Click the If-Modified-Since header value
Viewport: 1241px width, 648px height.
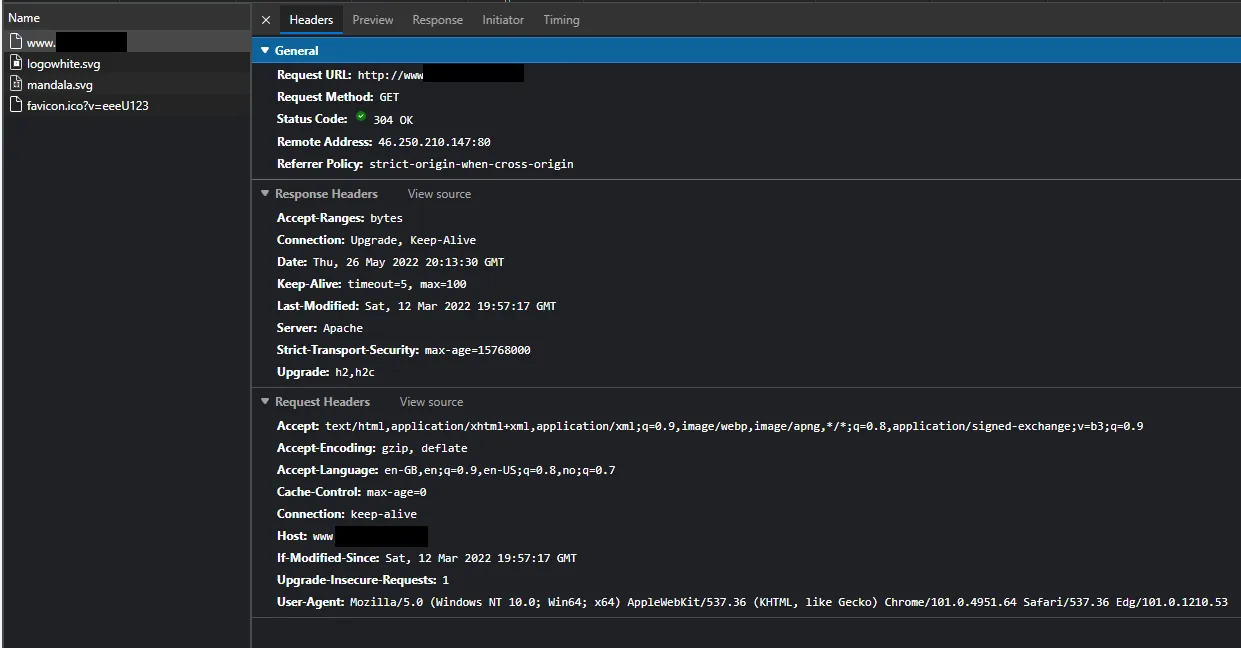[x=481, y=558]
